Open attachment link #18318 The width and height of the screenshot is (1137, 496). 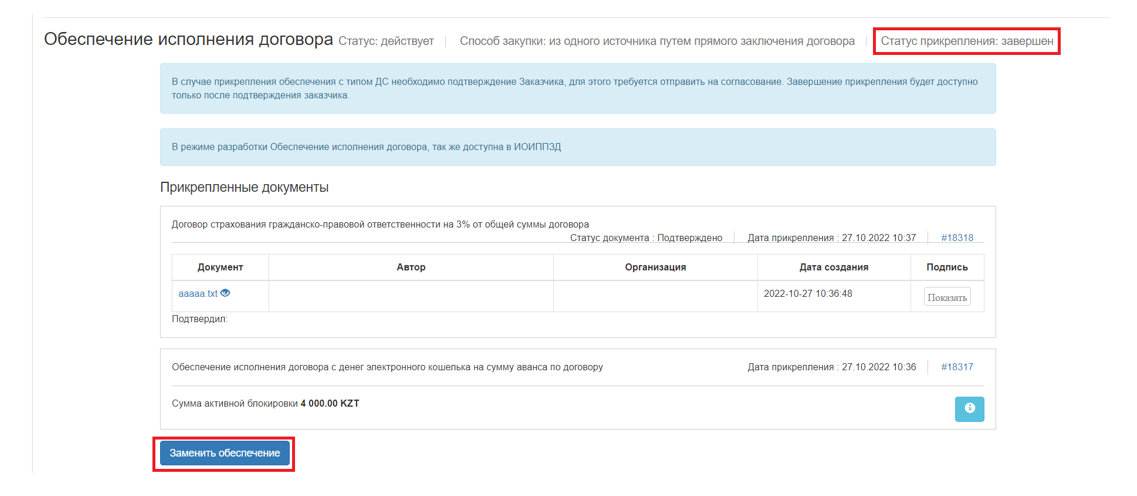[956, 238]
